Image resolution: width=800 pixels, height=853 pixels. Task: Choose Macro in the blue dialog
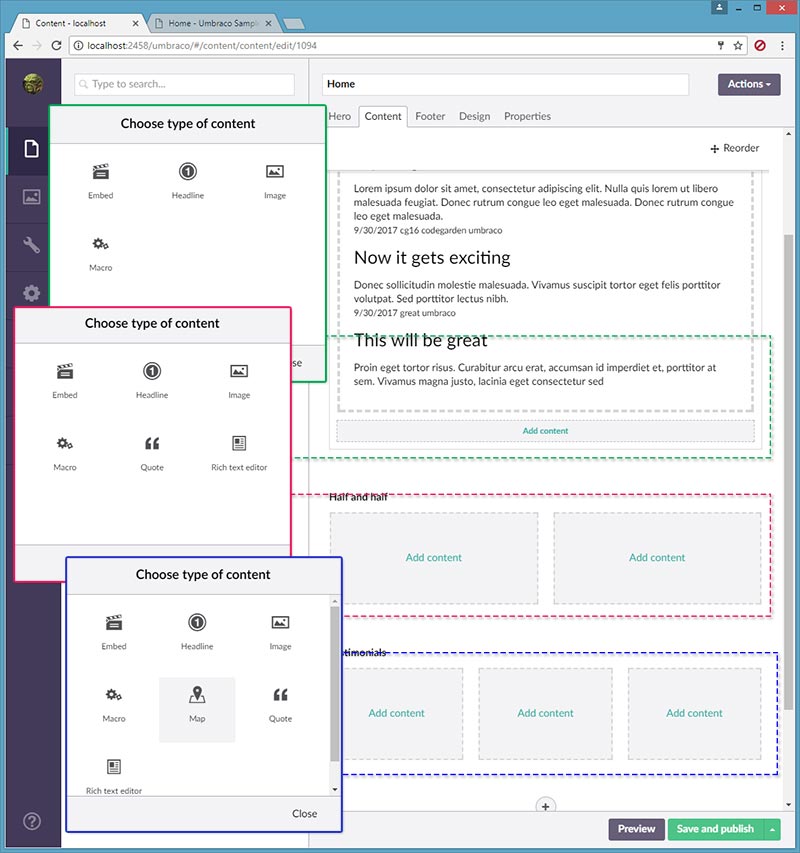click(114, 704)
